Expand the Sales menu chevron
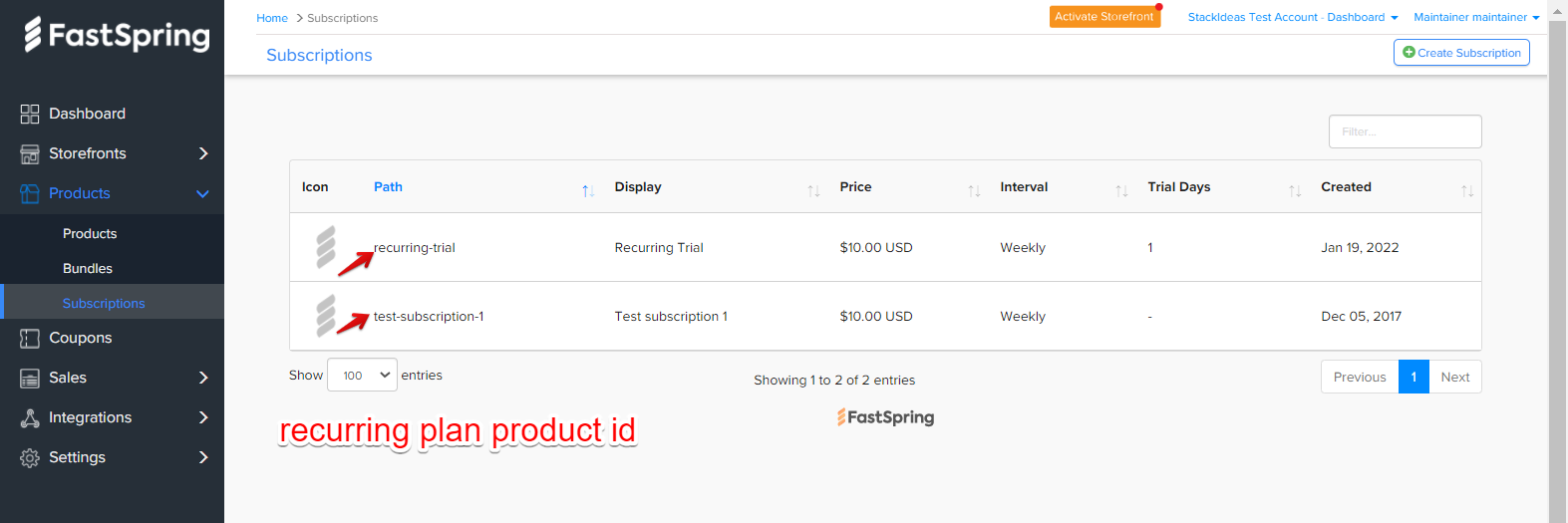1568x523 pixels. click(203, 378)
